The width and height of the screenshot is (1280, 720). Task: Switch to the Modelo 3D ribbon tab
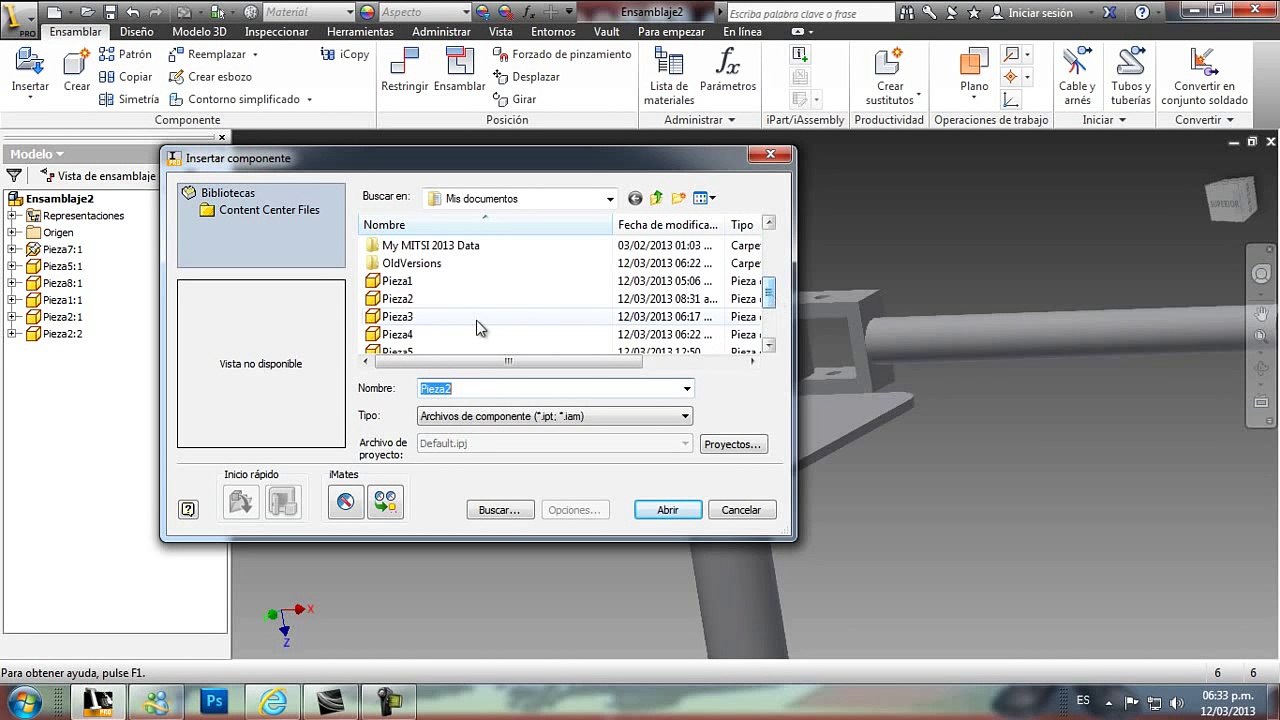(199, 32)
